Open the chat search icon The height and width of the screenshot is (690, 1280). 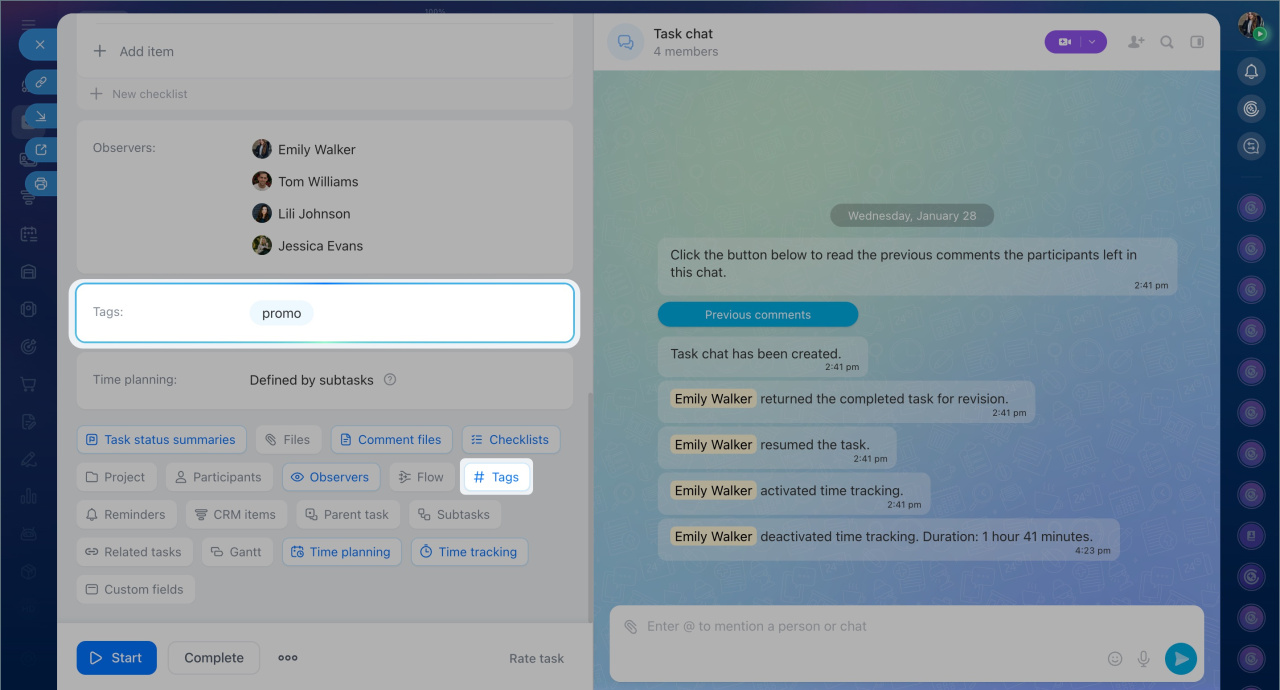click(1167, 42)
